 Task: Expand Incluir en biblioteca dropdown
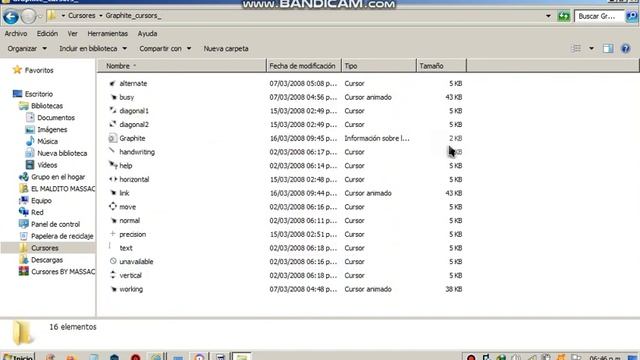tap(93, 49)
